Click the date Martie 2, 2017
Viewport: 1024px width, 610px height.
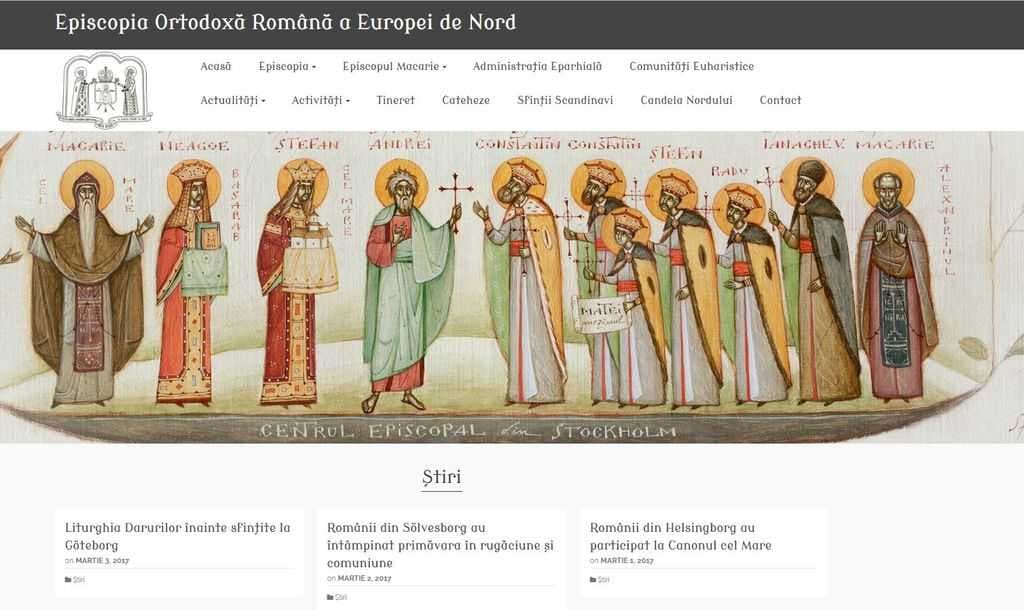click(x=364, y=578)
